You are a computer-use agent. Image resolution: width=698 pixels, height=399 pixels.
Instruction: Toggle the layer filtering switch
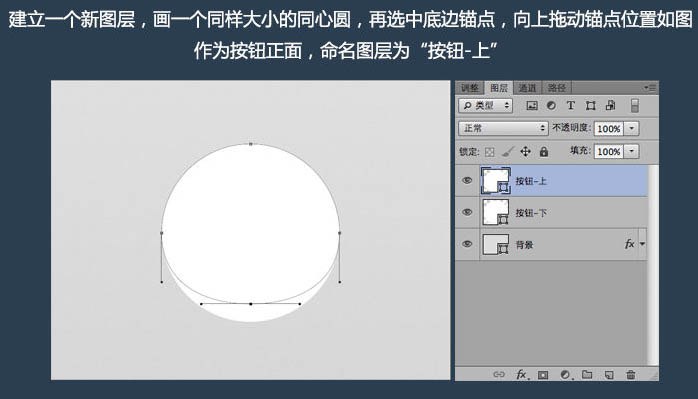pos(635,106)
